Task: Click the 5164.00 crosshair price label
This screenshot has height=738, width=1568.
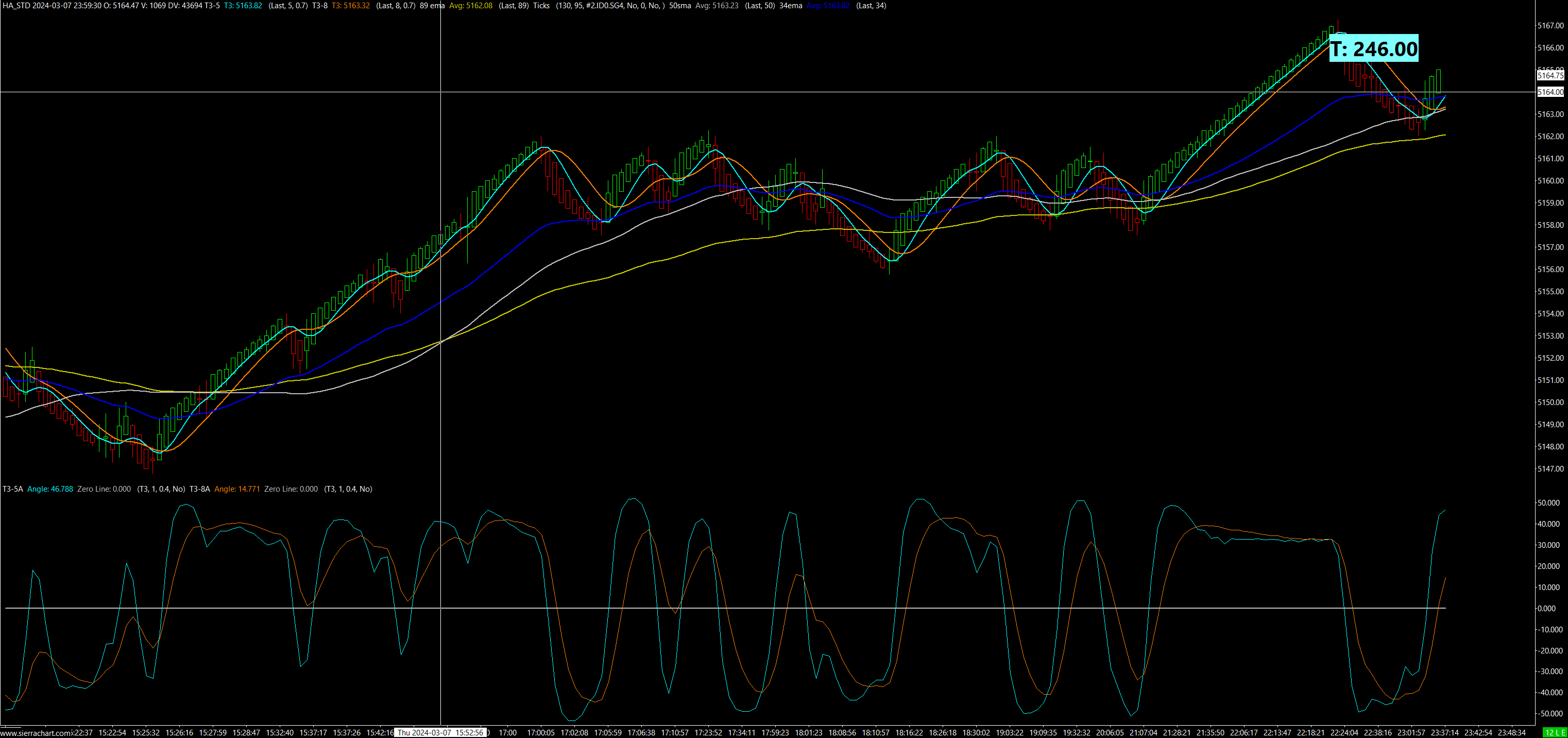Action: tap(1550, 92)
